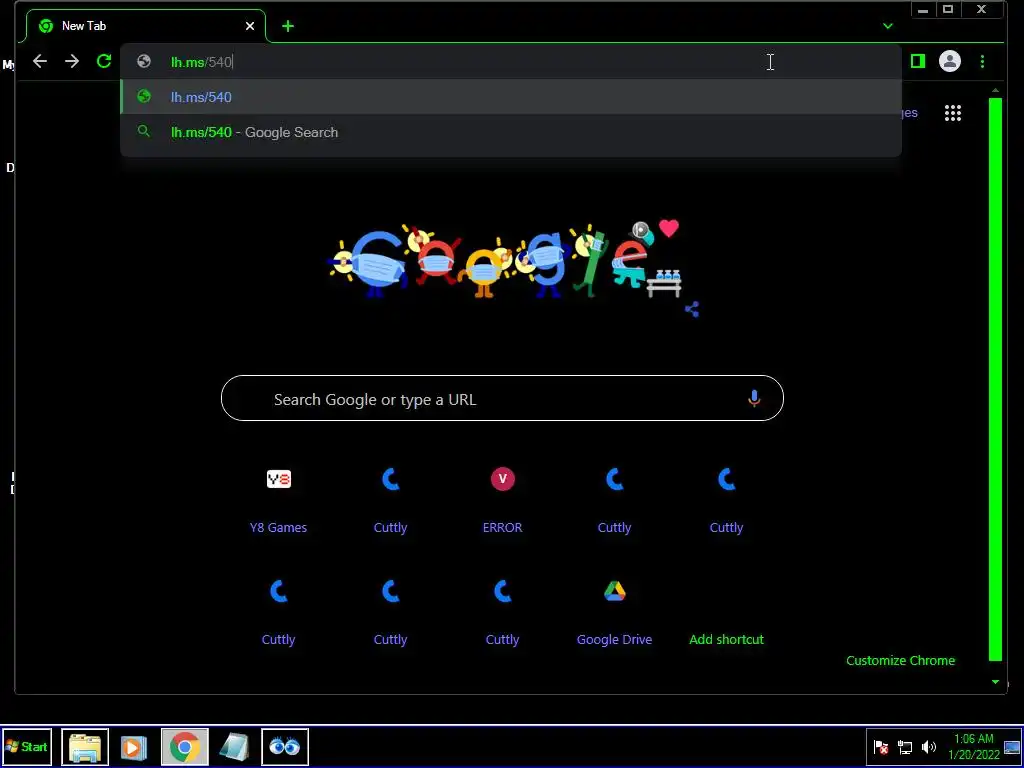Select the New Tab tab
1024x768 pixels.
(146, 26)
